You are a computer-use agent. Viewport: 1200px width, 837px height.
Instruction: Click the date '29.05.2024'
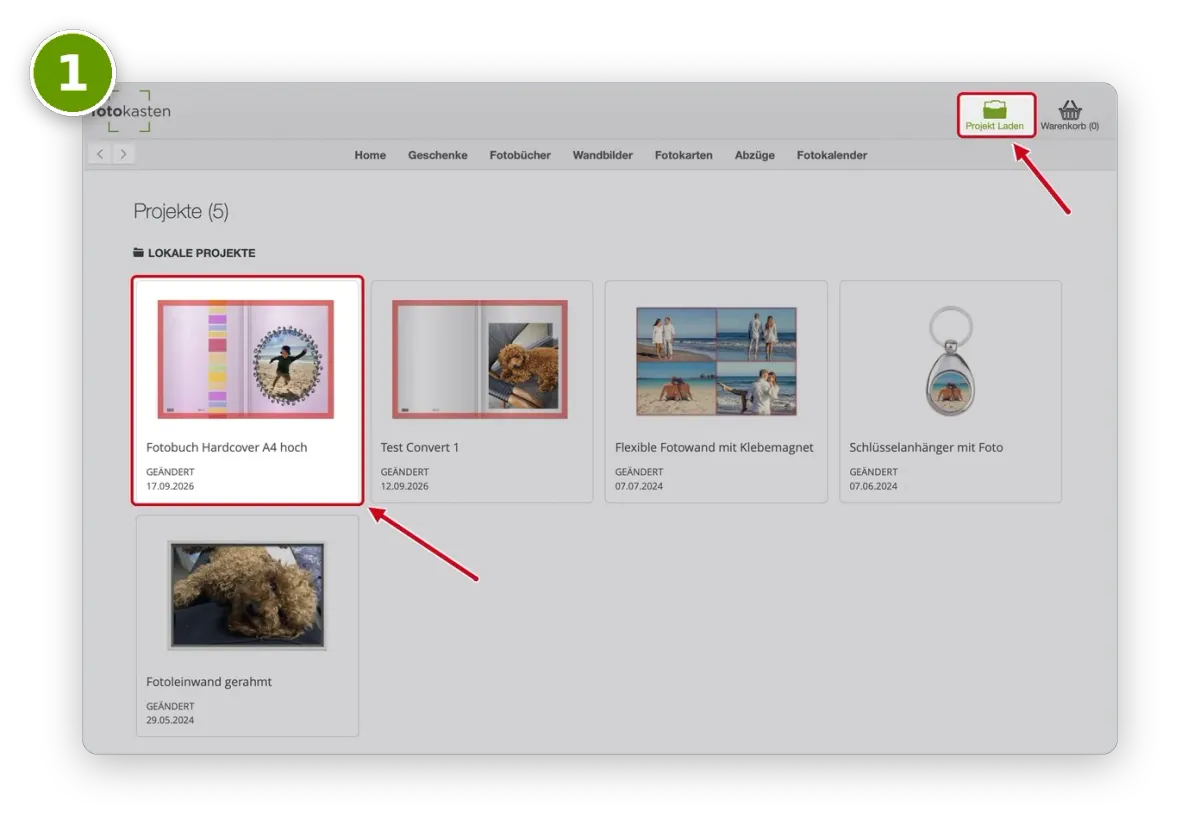[170, 720]
